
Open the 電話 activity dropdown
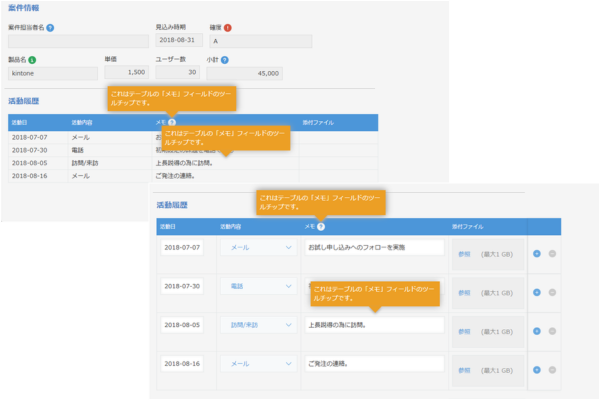(x=255, y=286)
